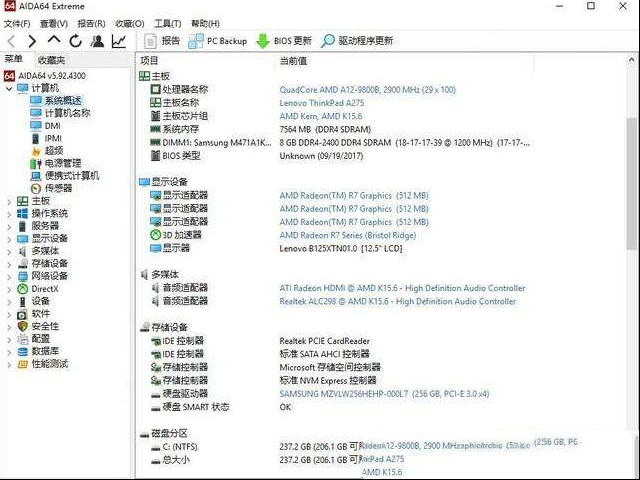The width and height of the screenshot is (640, 480).
Task: Select 超频 overclock item in the tree
Action: [x=54, y=151]
